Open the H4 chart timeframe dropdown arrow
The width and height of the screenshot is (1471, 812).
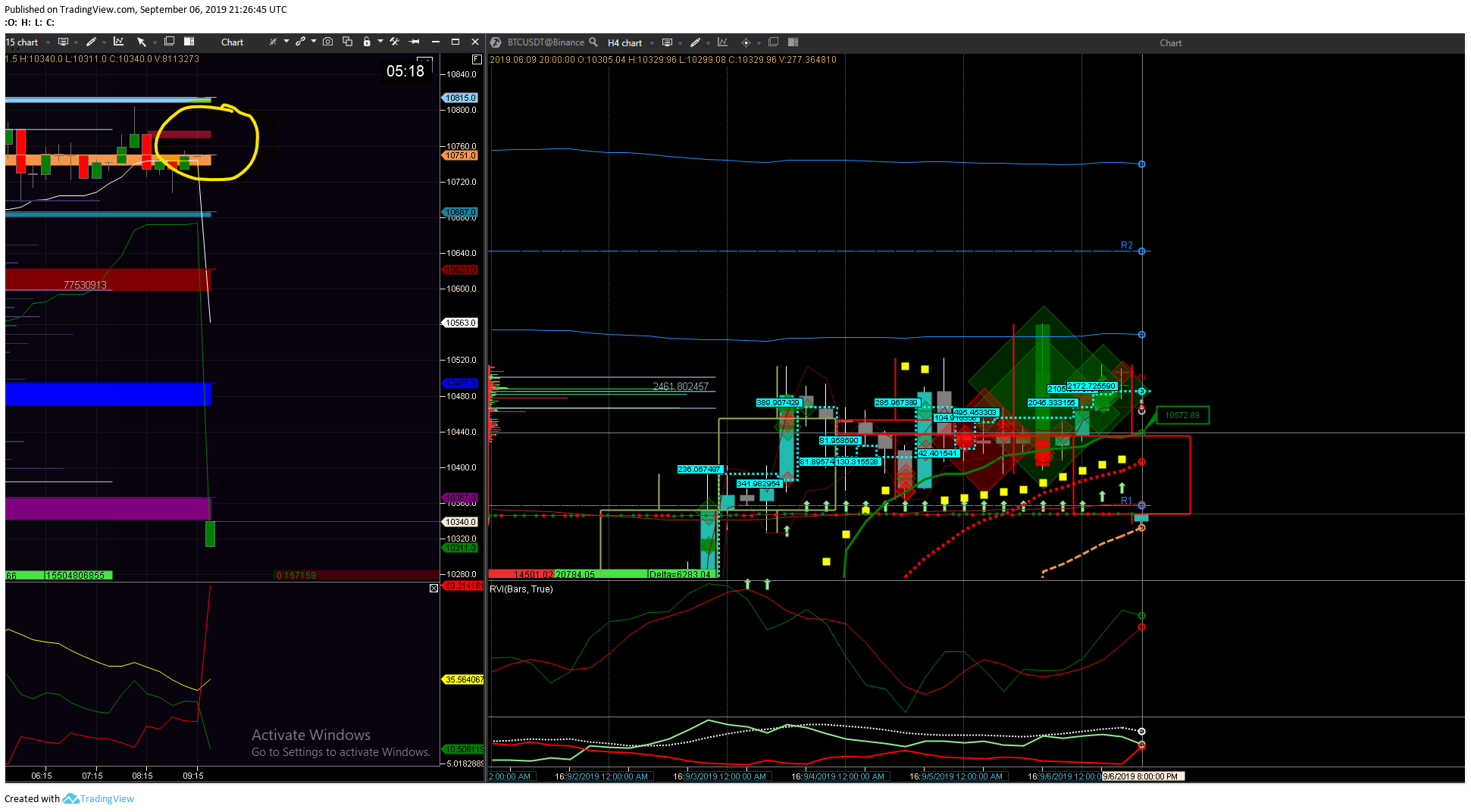click(x=653, y=43)
